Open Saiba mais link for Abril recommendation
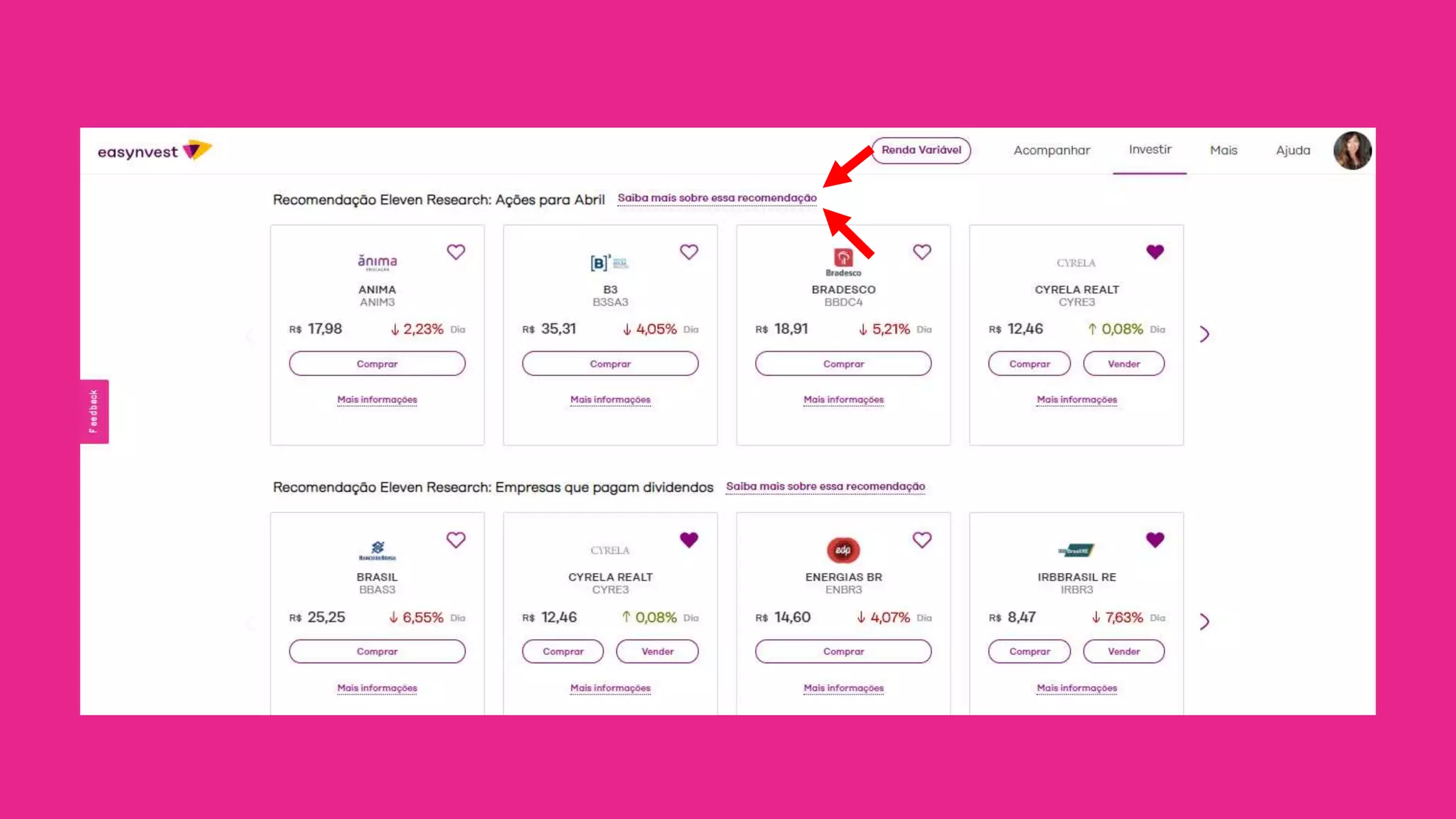Image resolution: width=1456 pixels, height=819 pixels. (x=717, y=198)
